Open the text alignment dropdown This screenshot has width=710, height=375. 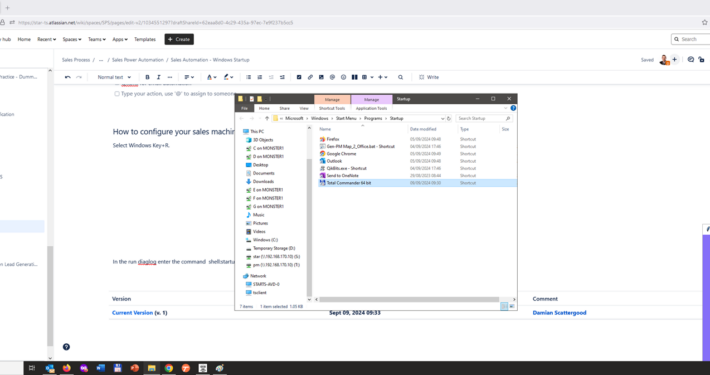pyautogui.click(x=189, y=77)
